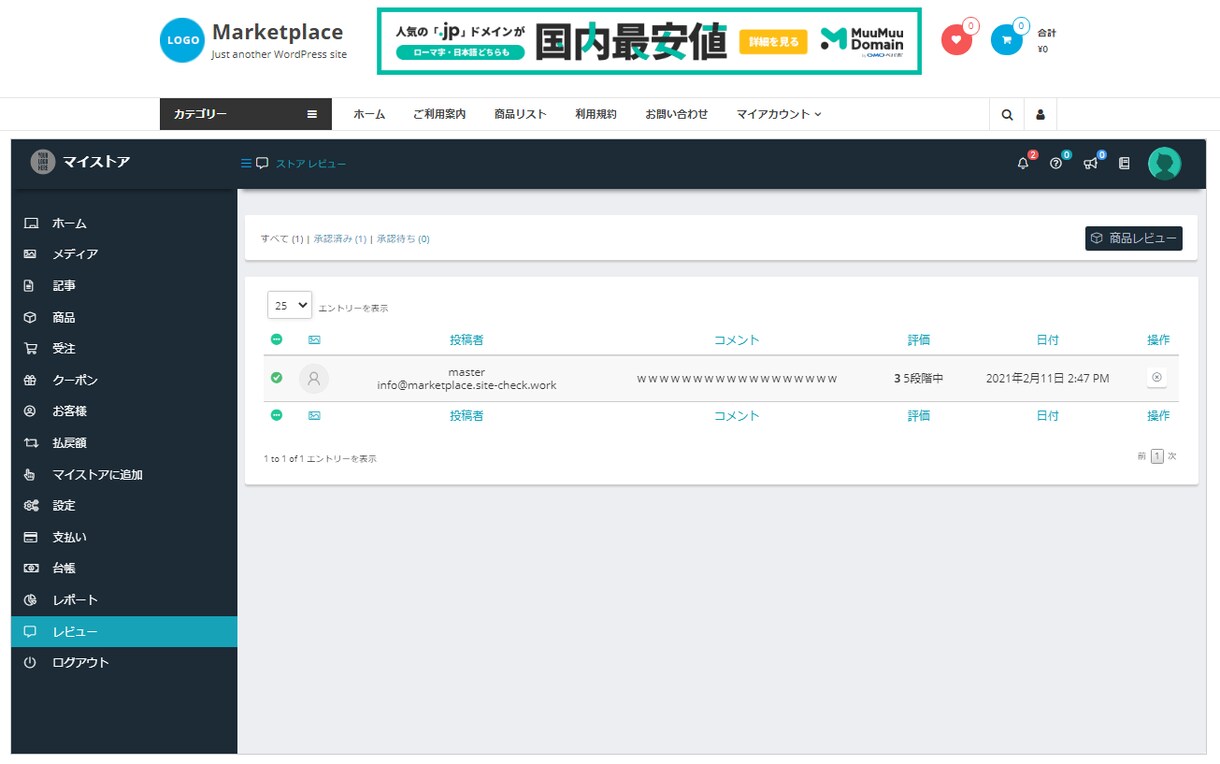Open マイストアに追加 in the sidebar
The height and width of the screenshot is (764, 1220).
124,474
